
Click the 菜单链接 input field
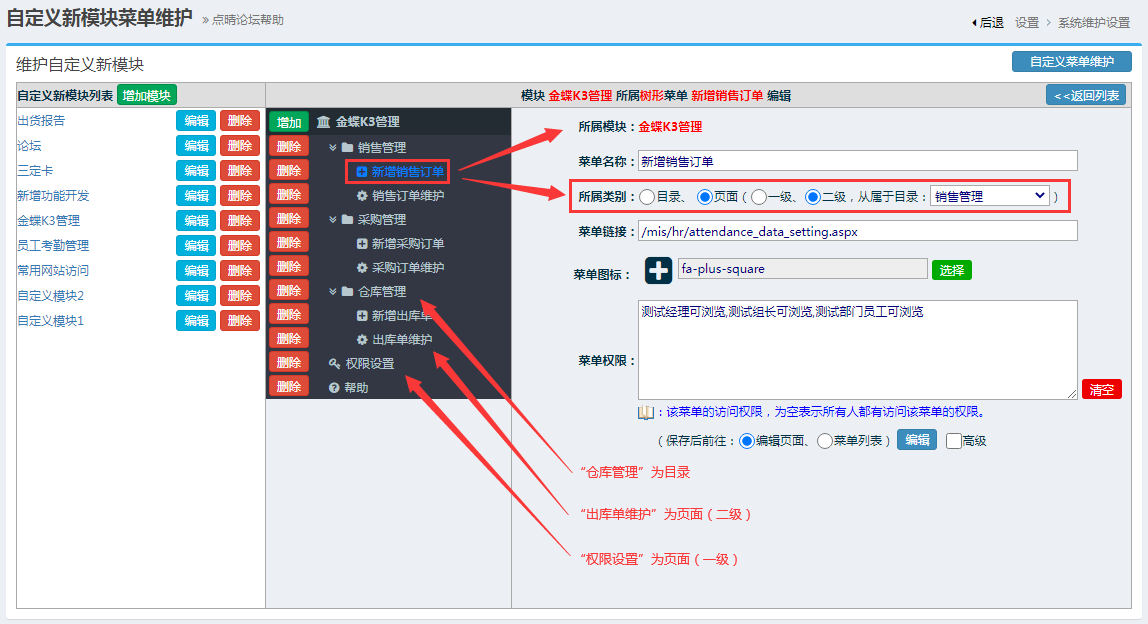857,231
